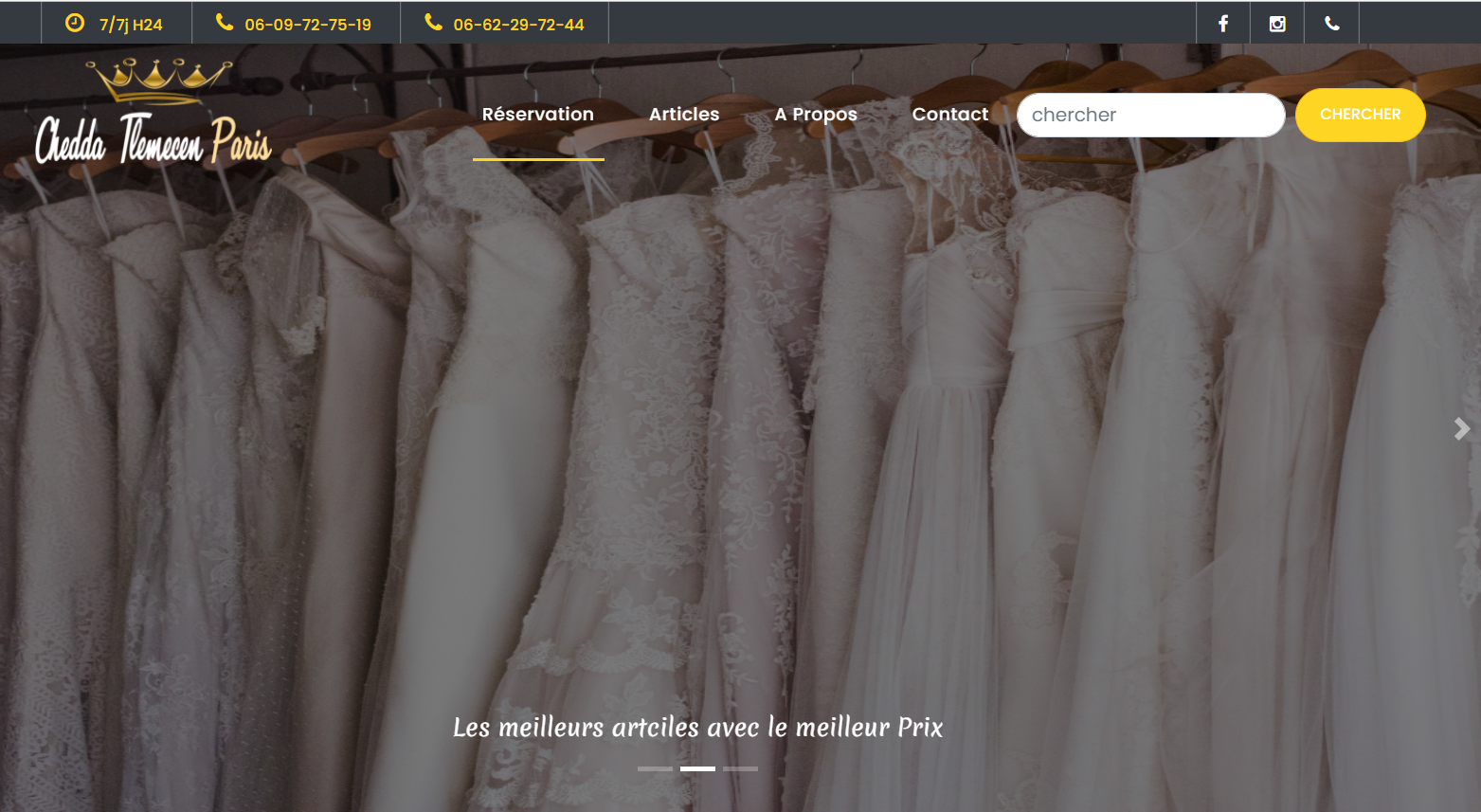Click the Facebook icon in the header
1481x812 pixels.
point(1222,22)
